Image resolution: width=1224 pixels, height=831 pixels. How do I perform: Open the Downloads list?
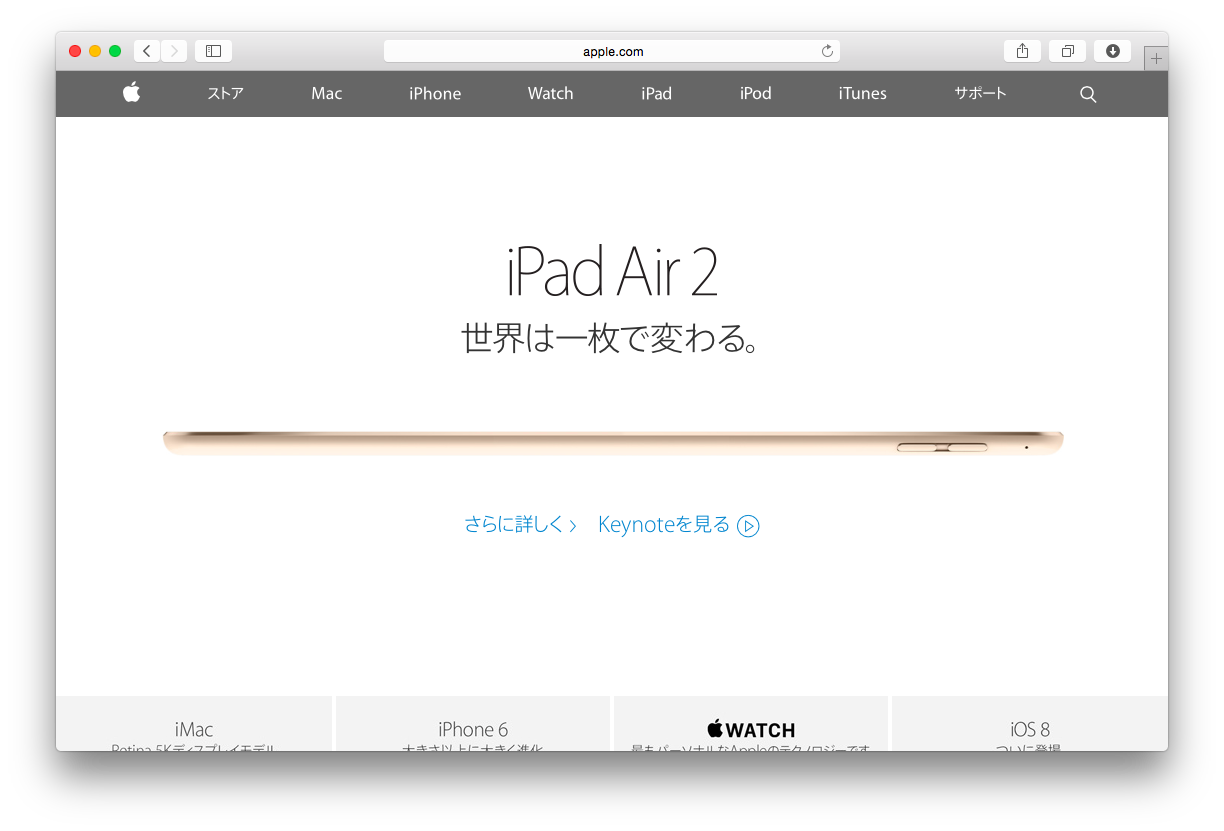pyautogui.click(x=1112, y=51)
